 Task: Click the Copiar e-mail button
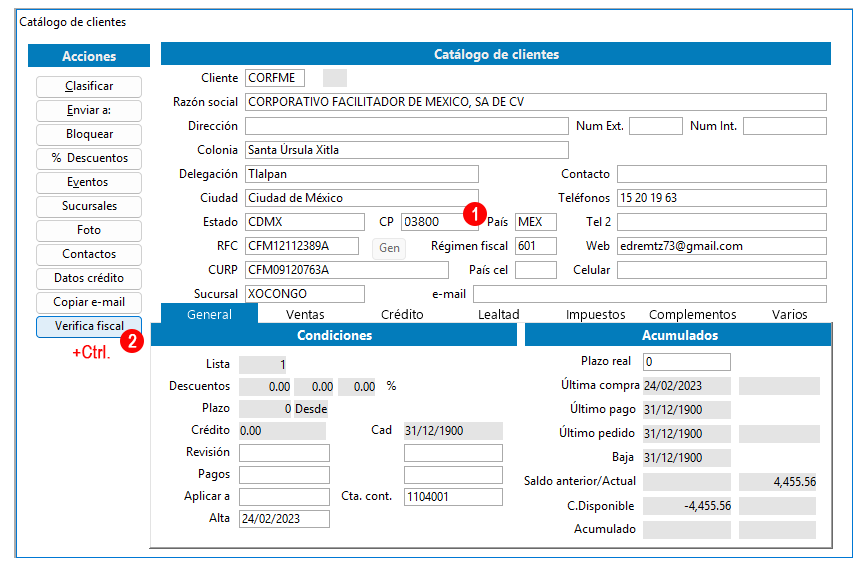[89, 302]
